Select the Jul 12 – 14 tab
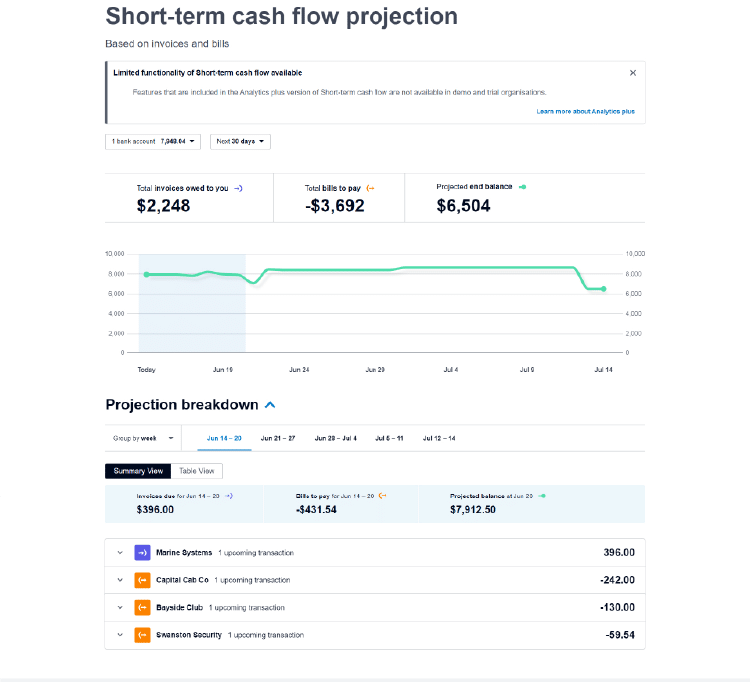This screenshot has height=682, width=750. tap(439, 438)
